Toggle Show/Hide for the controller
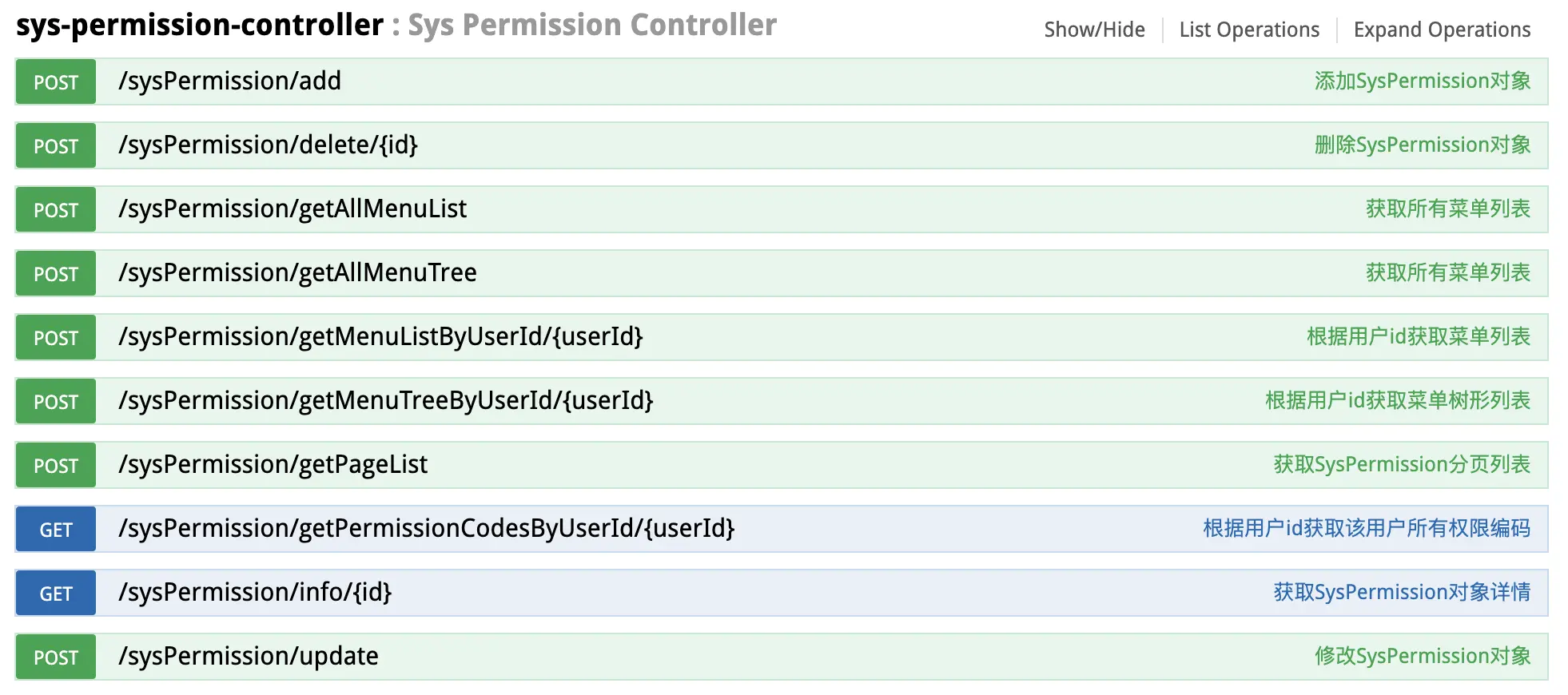The image size is (1568, 695). click(x=1094, y=30)
